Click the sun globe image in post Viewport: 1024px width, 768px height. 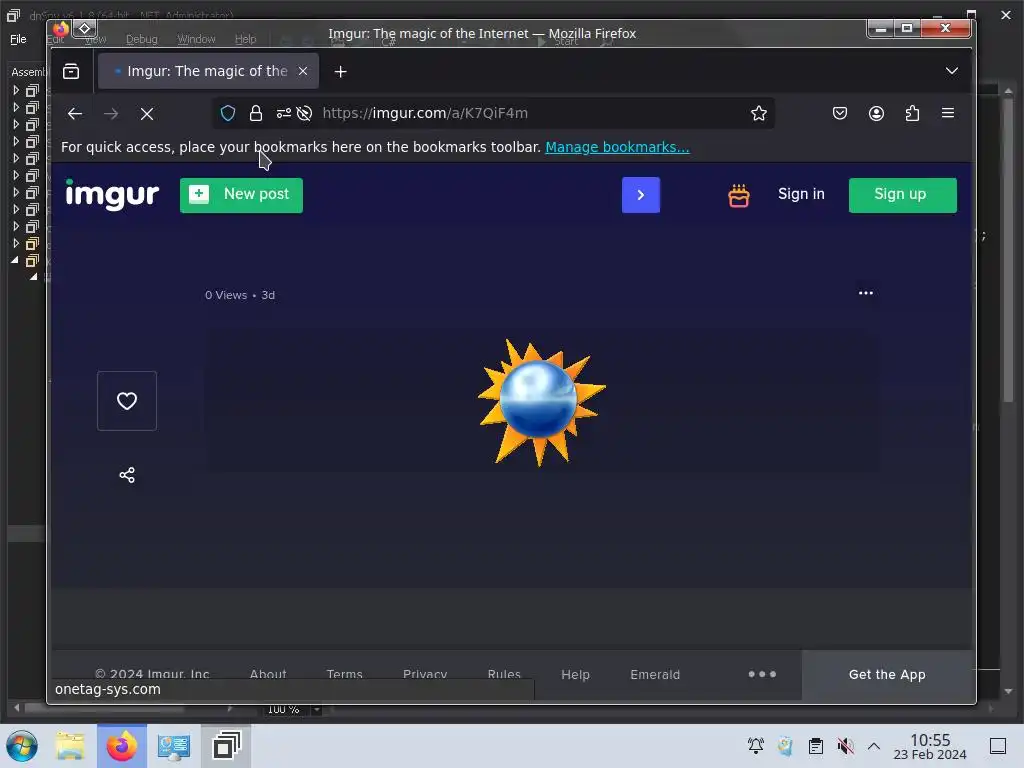tap(541, 403)
